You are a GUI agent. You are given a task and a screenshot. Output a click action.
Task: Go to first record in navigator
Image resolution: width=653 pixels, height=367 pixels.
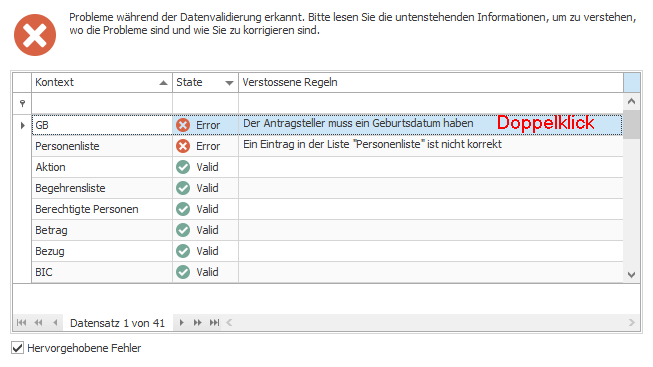pos(22,322)
